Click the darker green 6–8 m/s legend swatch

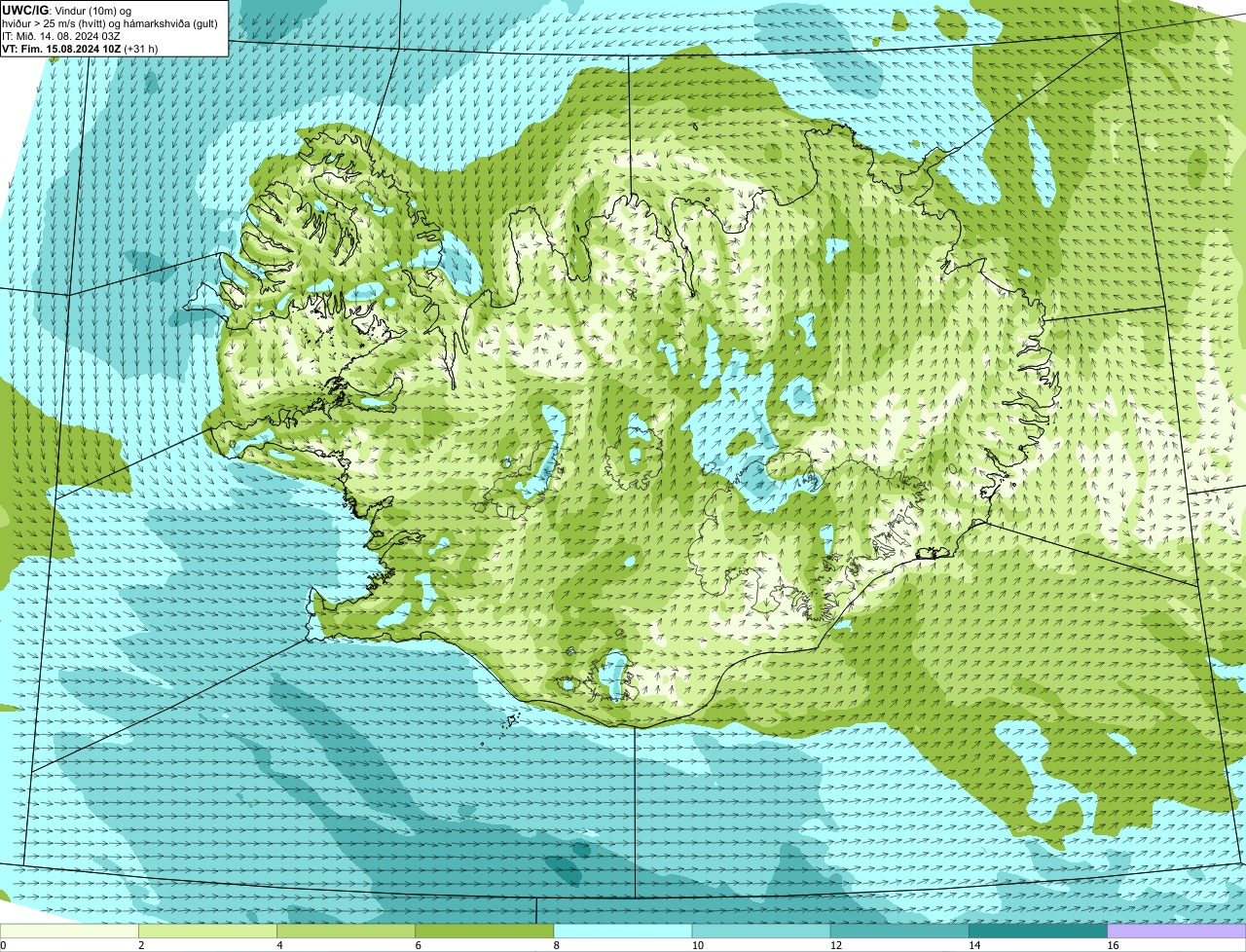(485, 931)
